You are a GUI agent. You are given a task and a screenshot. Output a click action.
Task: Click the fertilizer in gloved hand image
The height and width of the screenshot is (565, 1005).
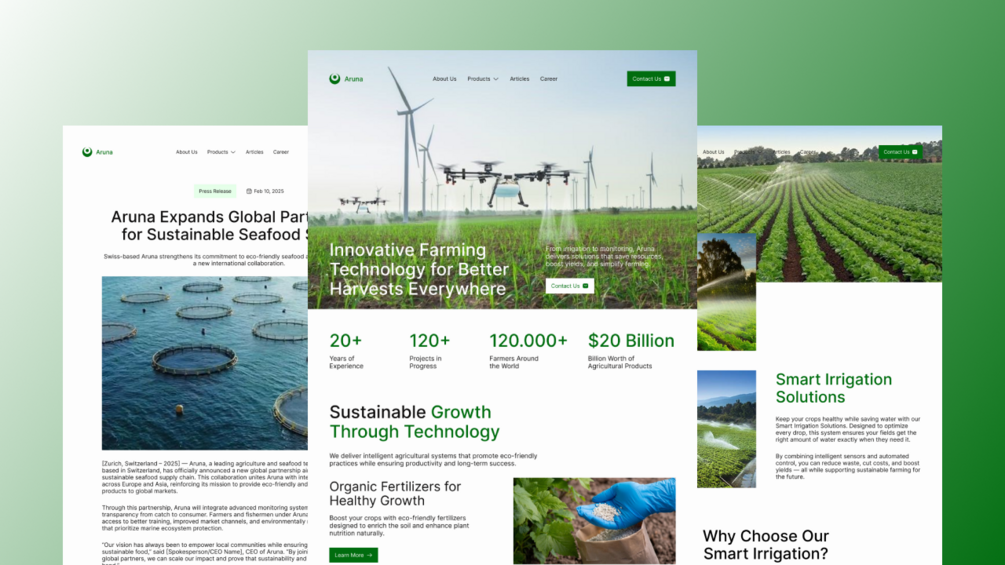[x=594, y=521]
